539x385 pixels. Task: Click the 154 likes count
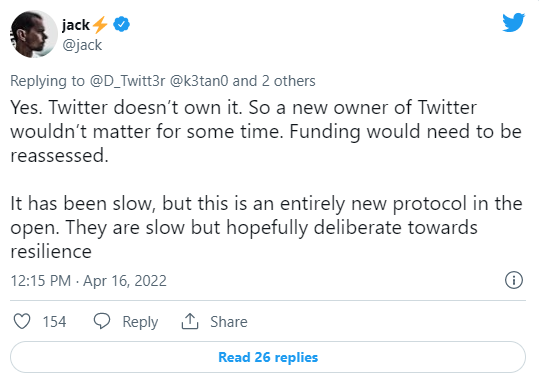(54, 322)
